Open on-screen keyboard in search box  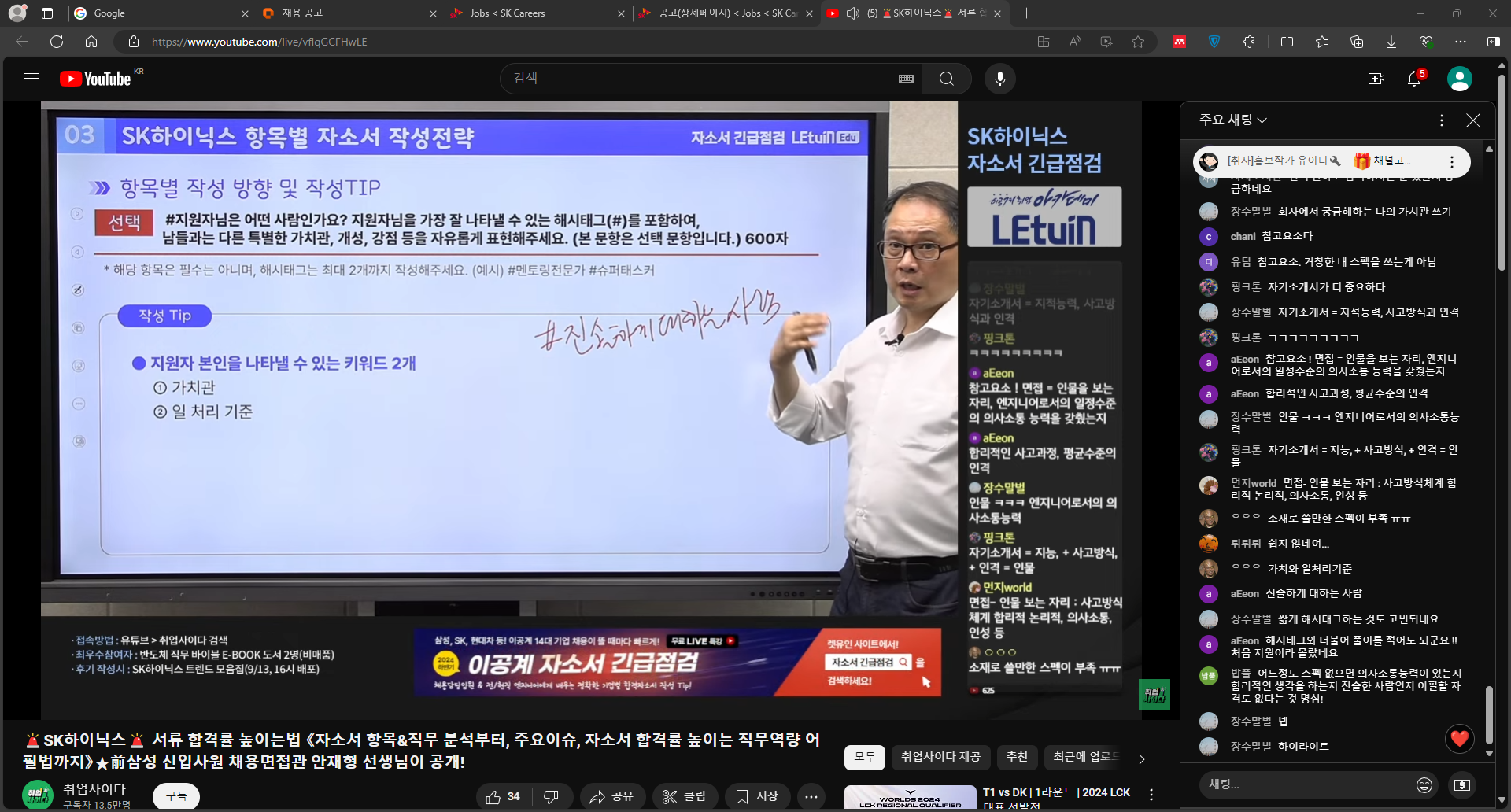click(x=906, y=79)
